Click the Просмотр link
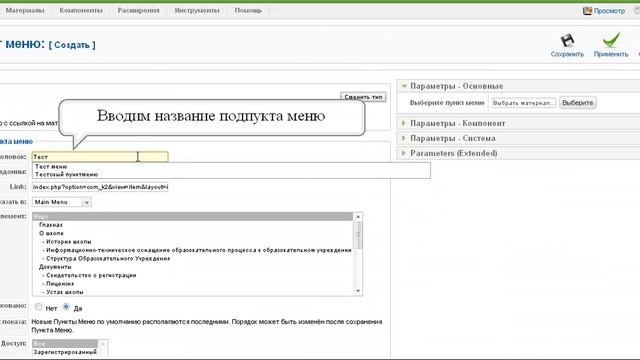The image size is (640, 360). 609,11
